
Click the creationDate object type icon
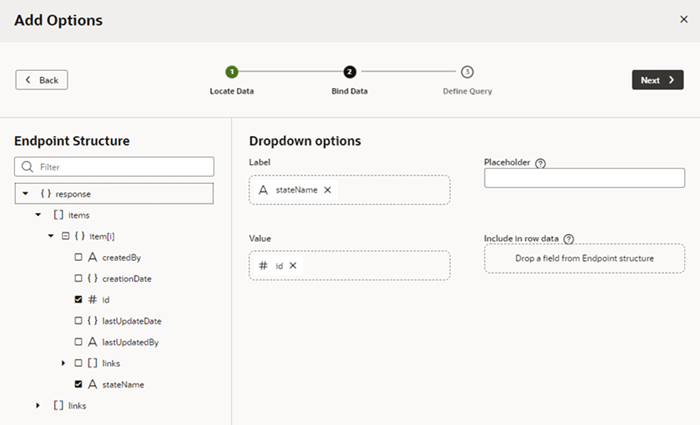click(x=92, y=278)
